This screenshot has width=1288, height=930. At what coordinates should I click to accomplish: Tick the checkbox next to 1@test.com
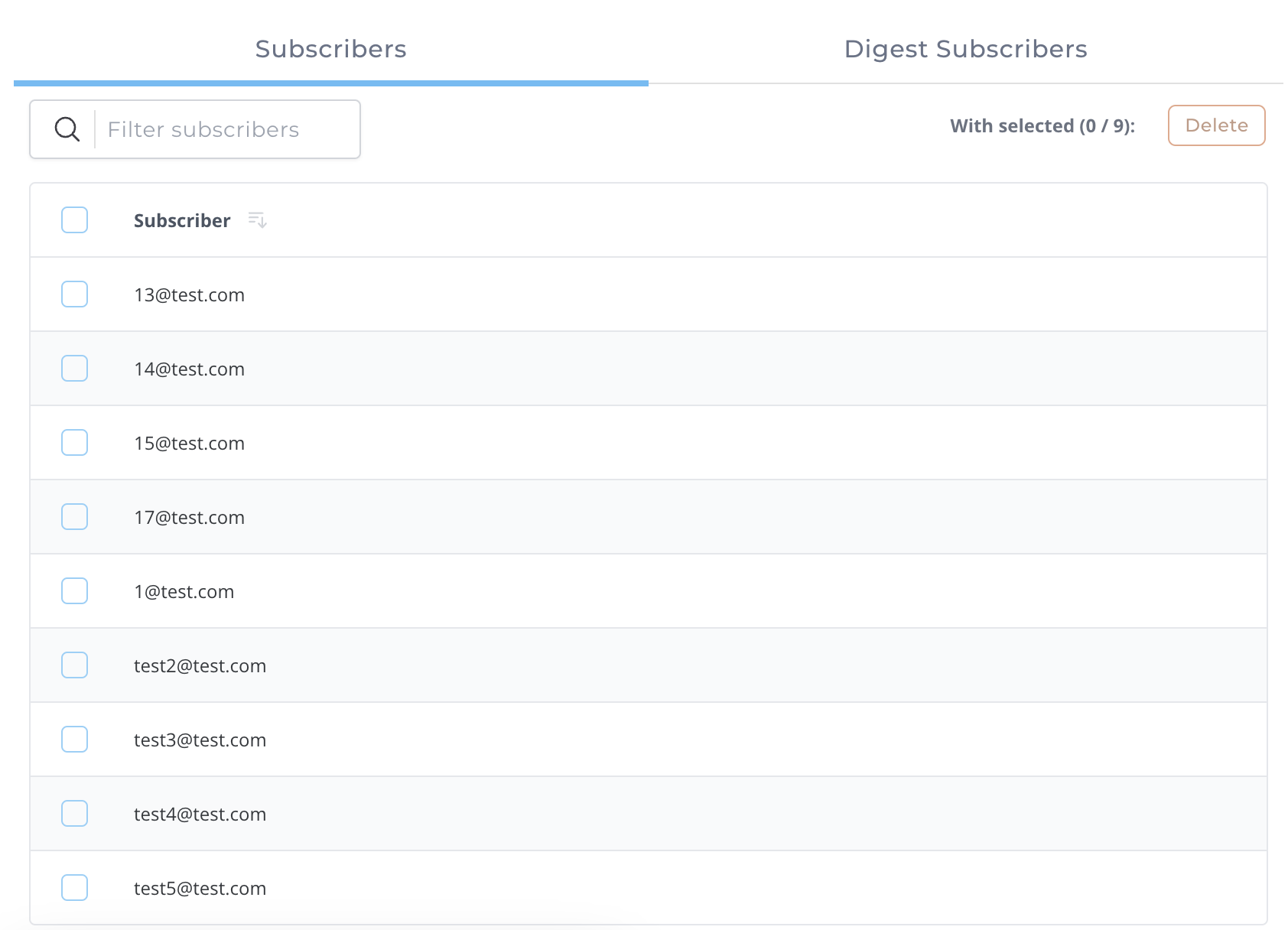(x=74, y=590)
